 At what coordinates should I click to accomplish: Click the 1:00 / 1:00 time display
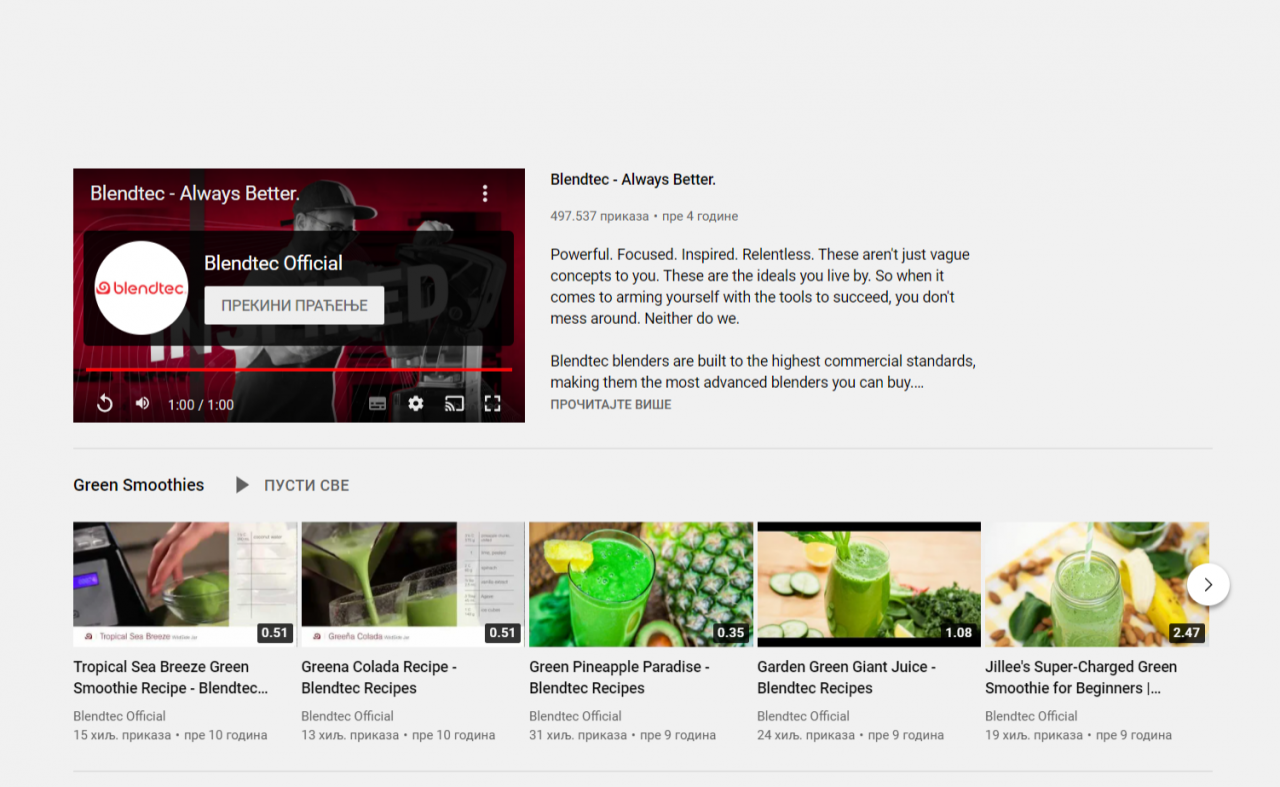point(201,405)
